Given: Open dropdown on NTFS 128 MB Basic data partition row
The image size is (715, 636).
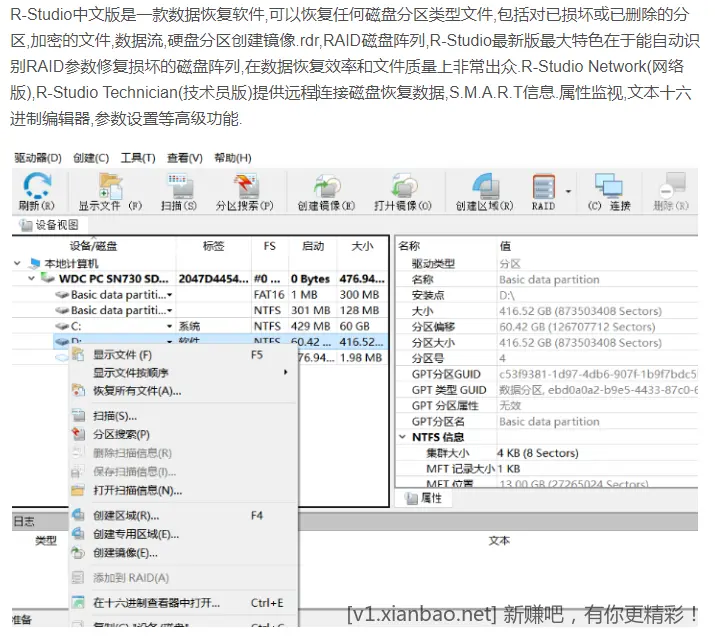Looking at the screenshot, I should (x=170, y=310).
